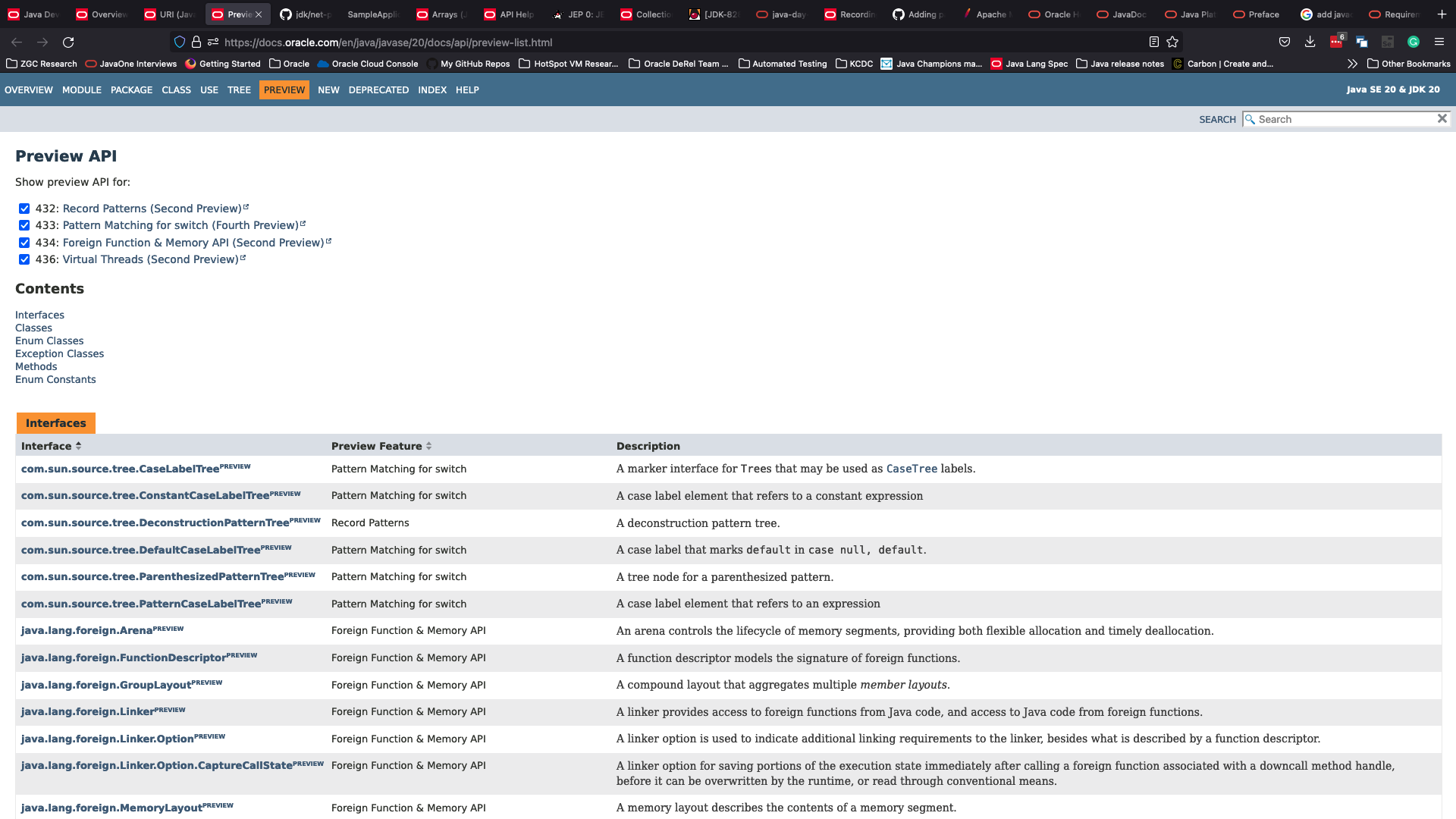Click the browser reload button
1456x819 pixels.
(68, 42)
